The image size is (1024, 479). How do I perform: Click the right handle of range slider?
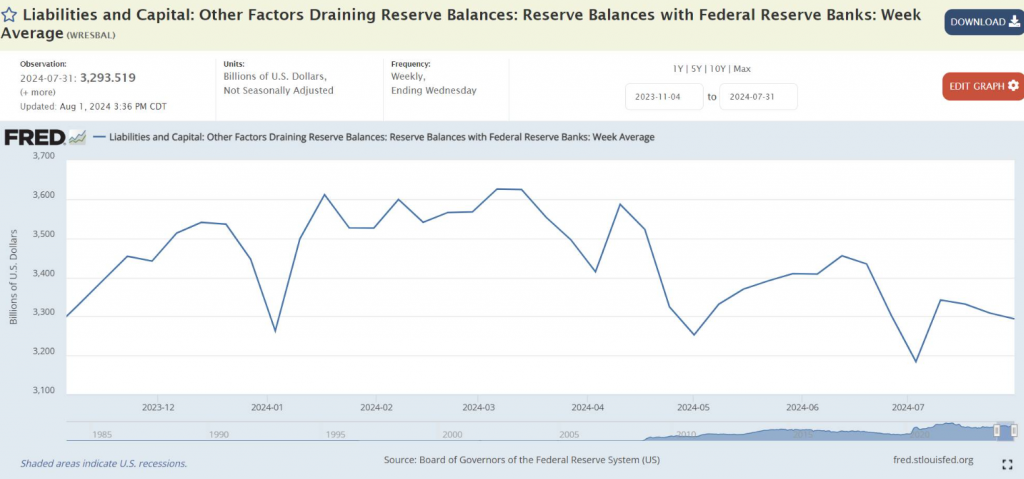(1013, 429)
